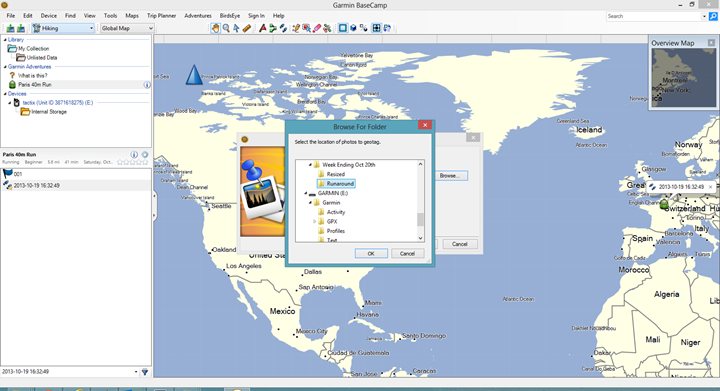Image resolution: width=720 pixels, height=391 pixels.
Task: Select the Divide scissors tool
Action: pyautogui.click(x=327, y=28)
